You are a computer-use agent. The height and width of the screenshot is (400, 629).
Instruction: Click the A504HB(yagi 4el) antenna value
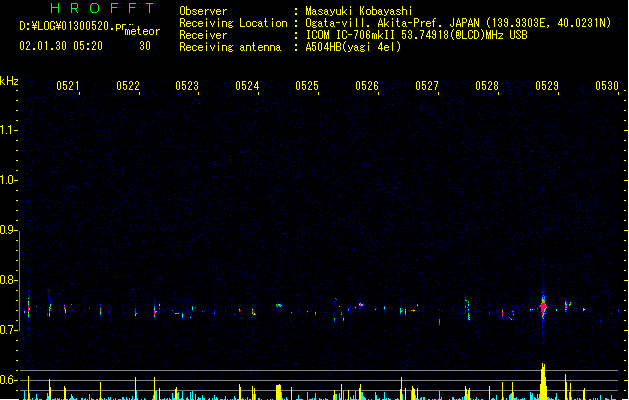(x=353, y=47)
